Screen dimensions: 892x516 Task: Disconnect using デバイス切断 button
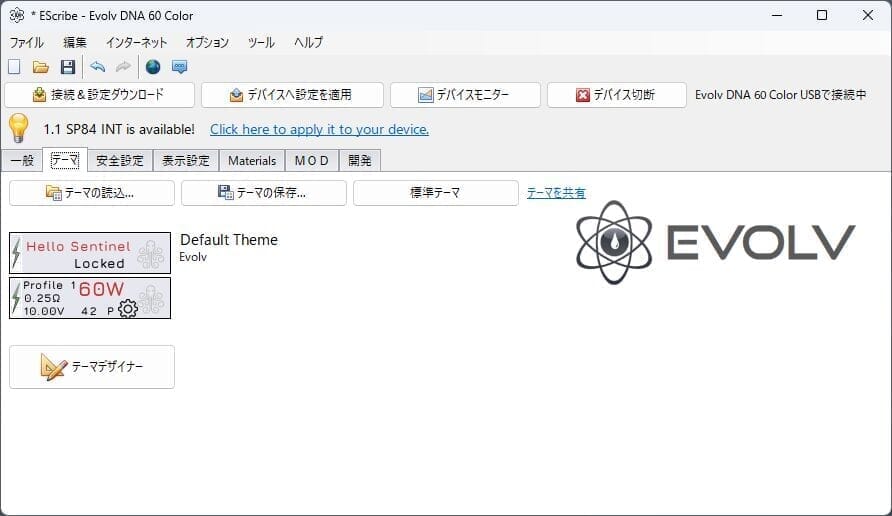[x=617, y=95]
